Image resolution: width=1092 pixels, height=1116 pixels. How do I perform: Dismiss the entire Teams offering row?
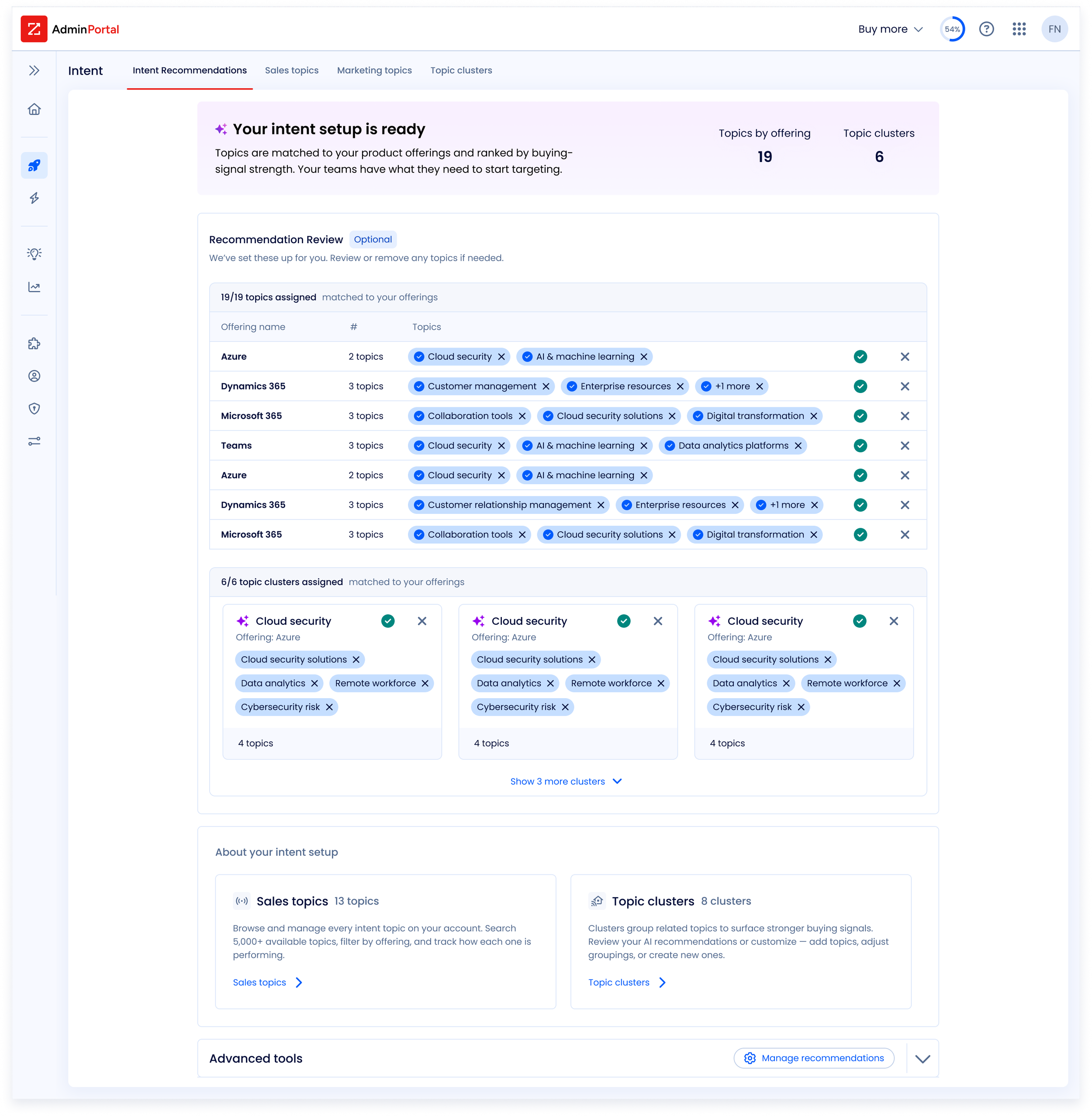(905, 446)
